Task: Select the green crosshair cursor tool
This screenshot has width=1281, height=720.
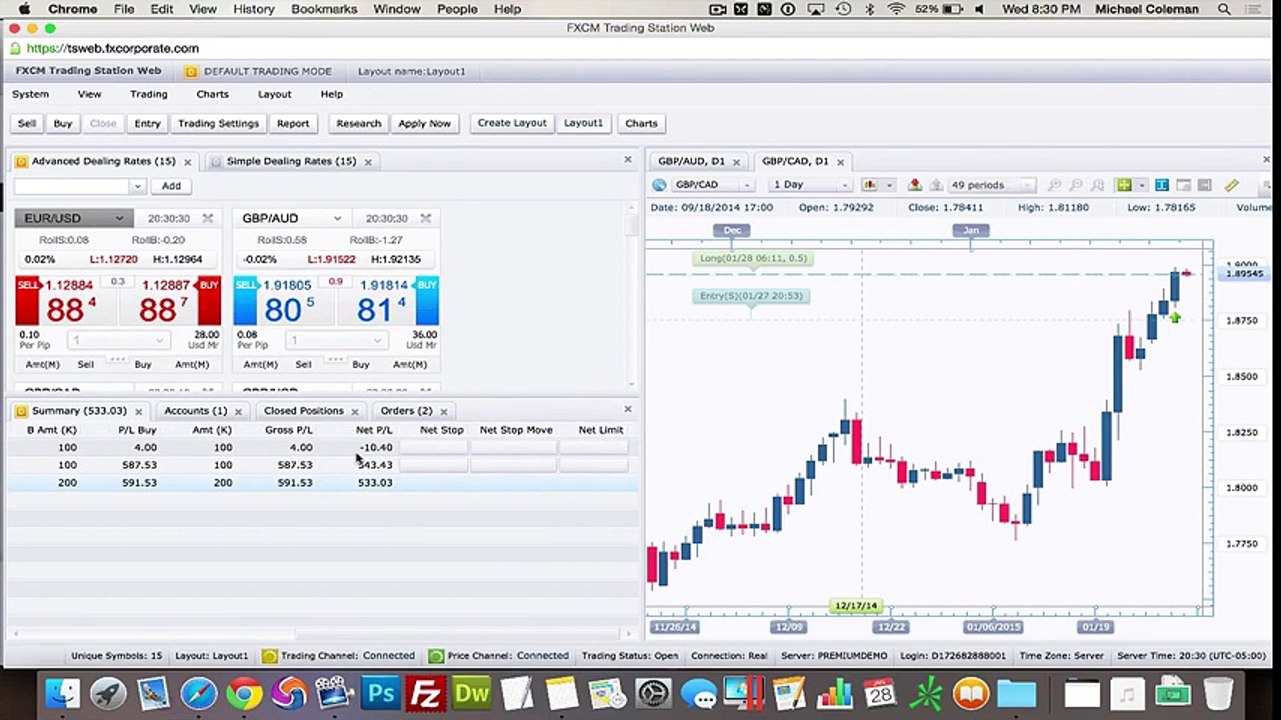Action: click(x=1124, y=185)
